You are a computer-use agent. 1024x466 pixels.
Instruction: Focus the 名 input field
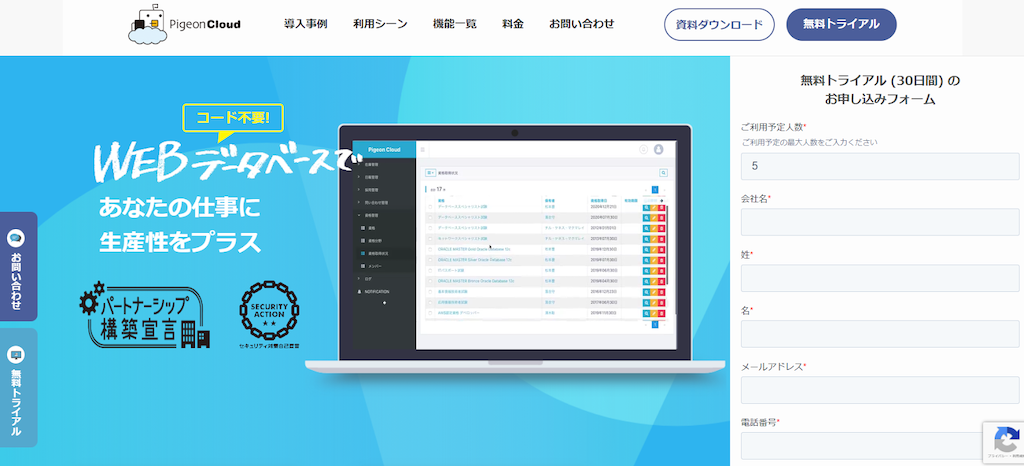[x=880, y=334]
